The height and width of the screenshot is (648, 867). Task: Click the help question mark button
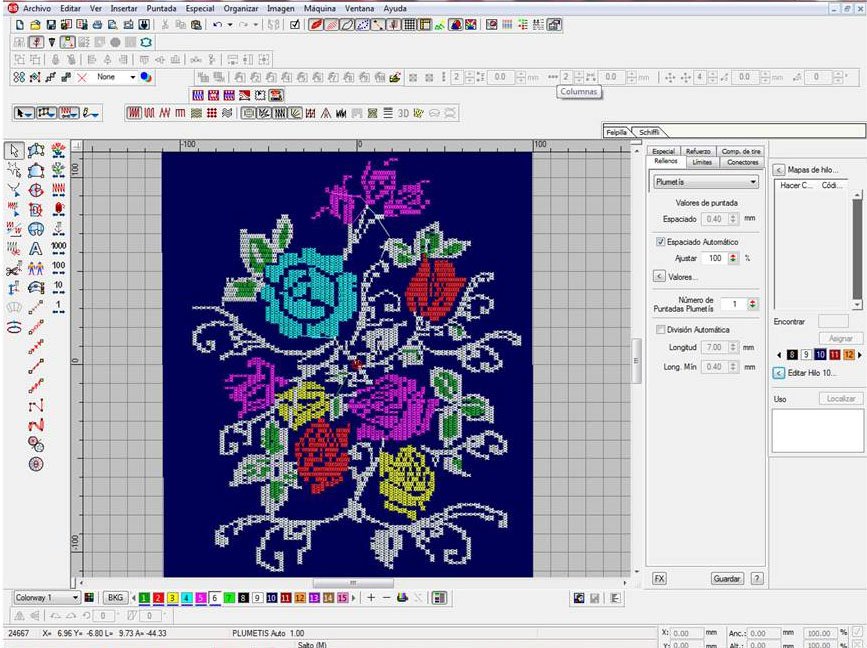(x=757, y=578)
